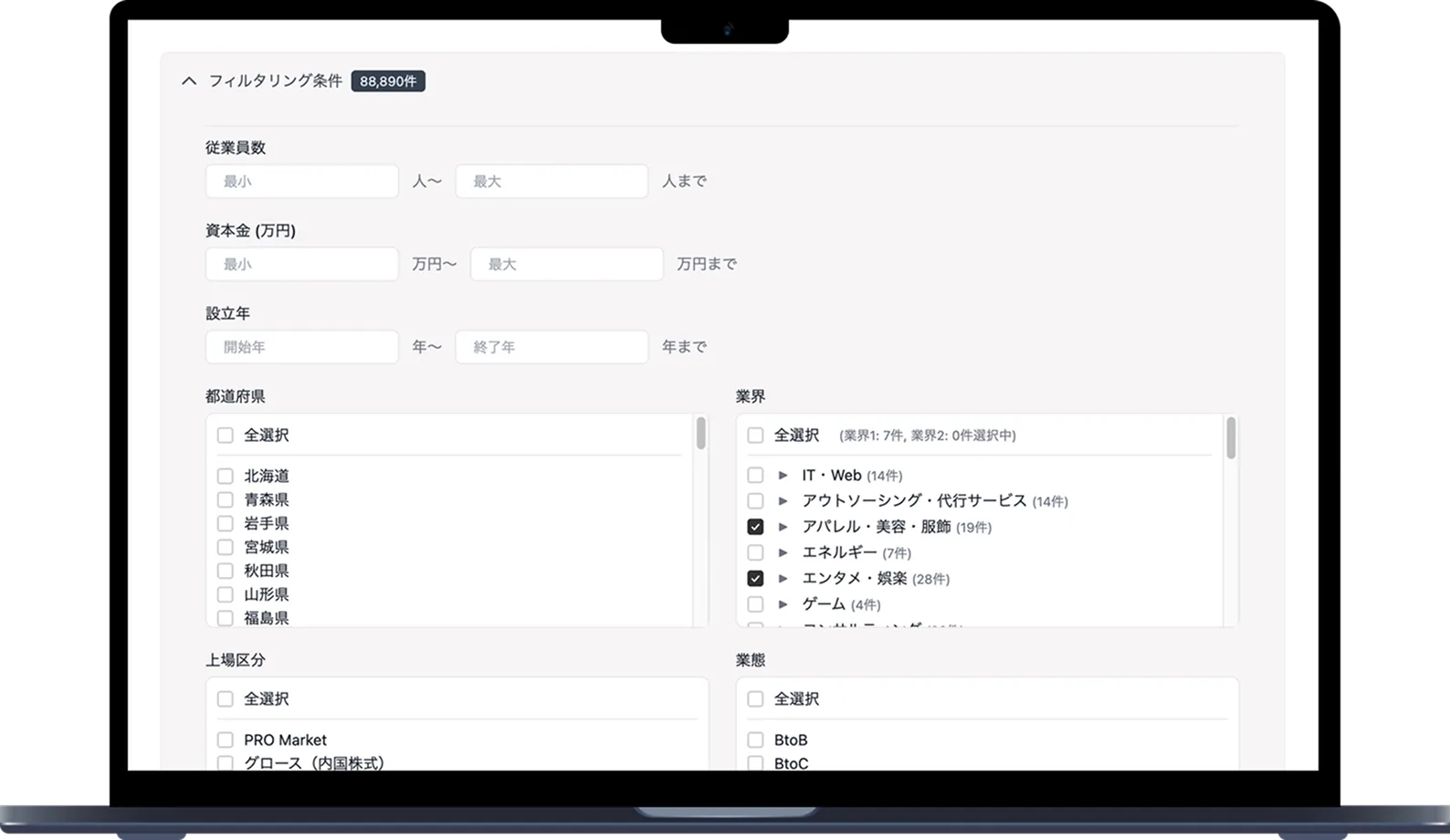Click the 都道府県 list scrollbar
The height and width of the screenshot is (840, 1450).
[x=700, y=434]
